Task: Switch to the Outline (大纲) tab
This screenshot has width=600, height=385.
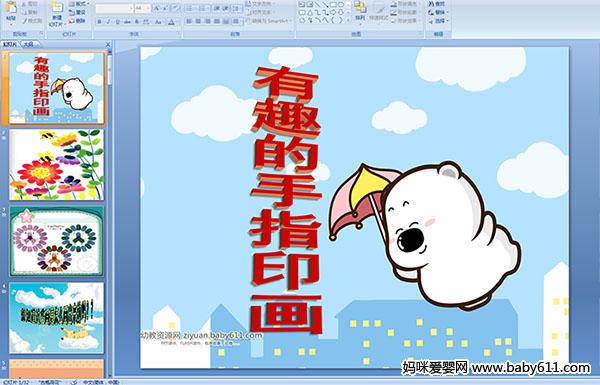Action: click(29, 44)
